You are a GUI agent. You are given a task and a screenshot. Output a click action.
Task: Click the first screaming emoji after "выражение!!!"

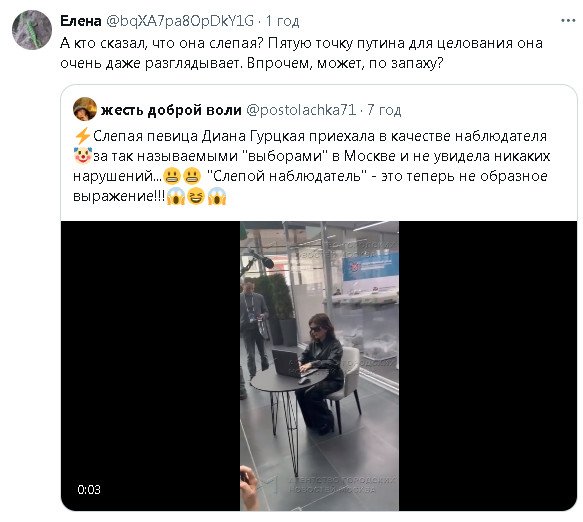coord(175,196)
